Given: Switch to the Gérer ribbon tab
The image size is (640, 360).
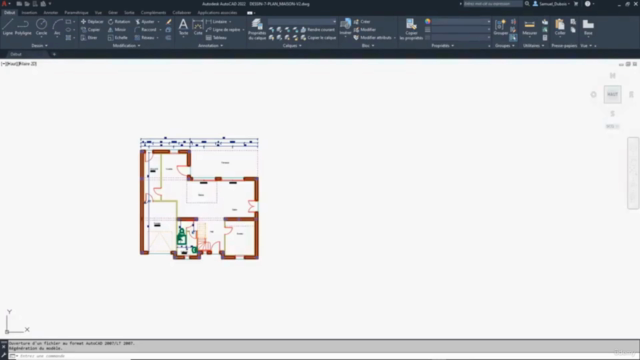Looking at the screenshot, I should (113, 13).
